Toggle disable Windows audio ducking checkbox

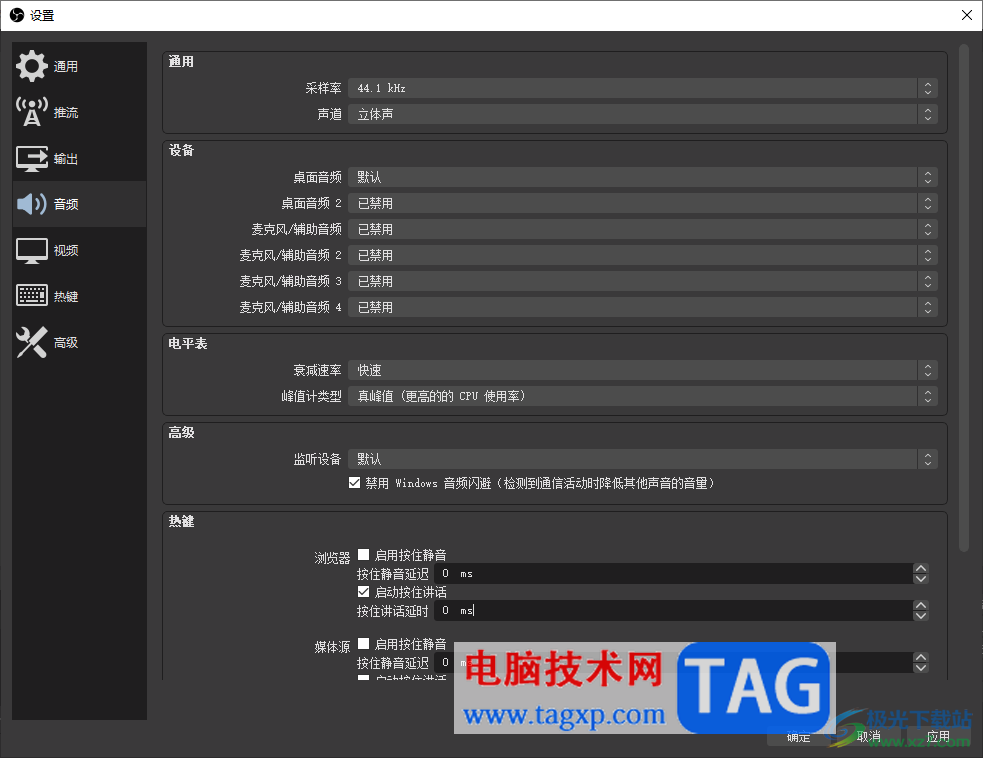pos(354,483)
